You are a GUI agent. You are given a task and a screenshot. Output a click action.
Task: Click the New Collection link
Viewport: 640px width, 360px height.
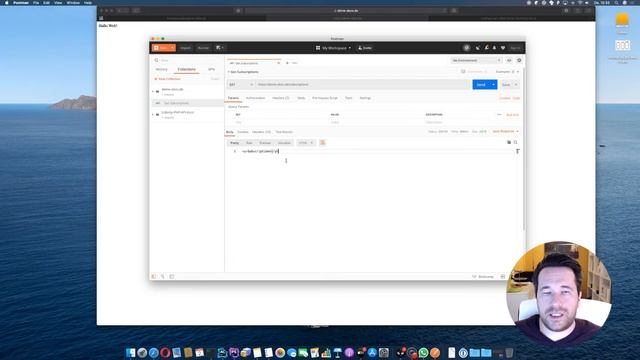coord(168,79)
